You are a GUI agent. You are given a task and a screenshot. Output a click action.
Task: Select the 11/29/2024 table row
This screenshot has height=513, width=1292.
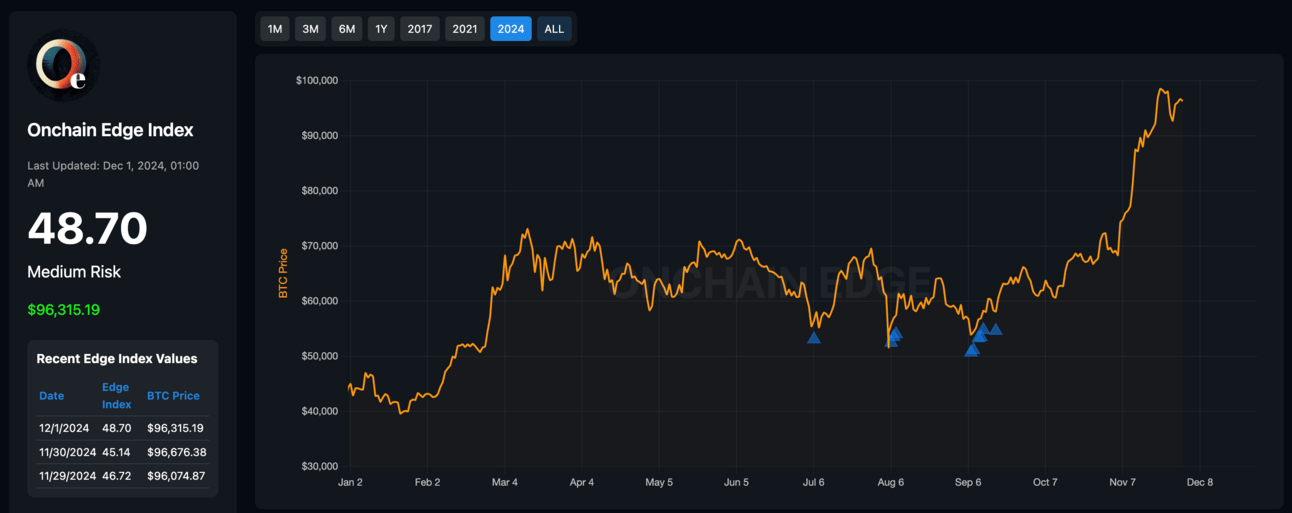pyautogui.click(x=122, y=476)
